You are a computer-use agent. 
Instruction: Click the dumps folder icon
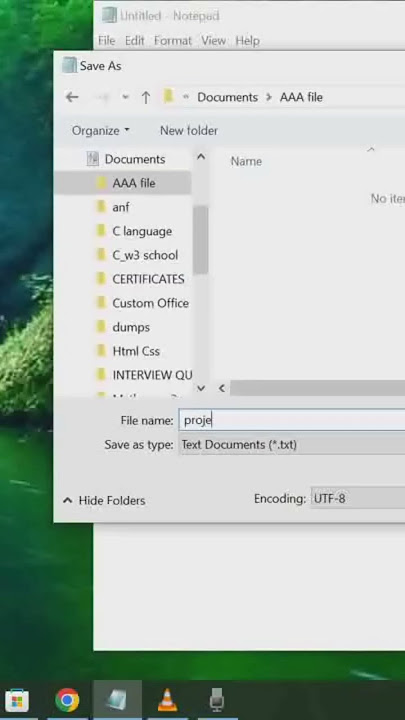point(101,326)
